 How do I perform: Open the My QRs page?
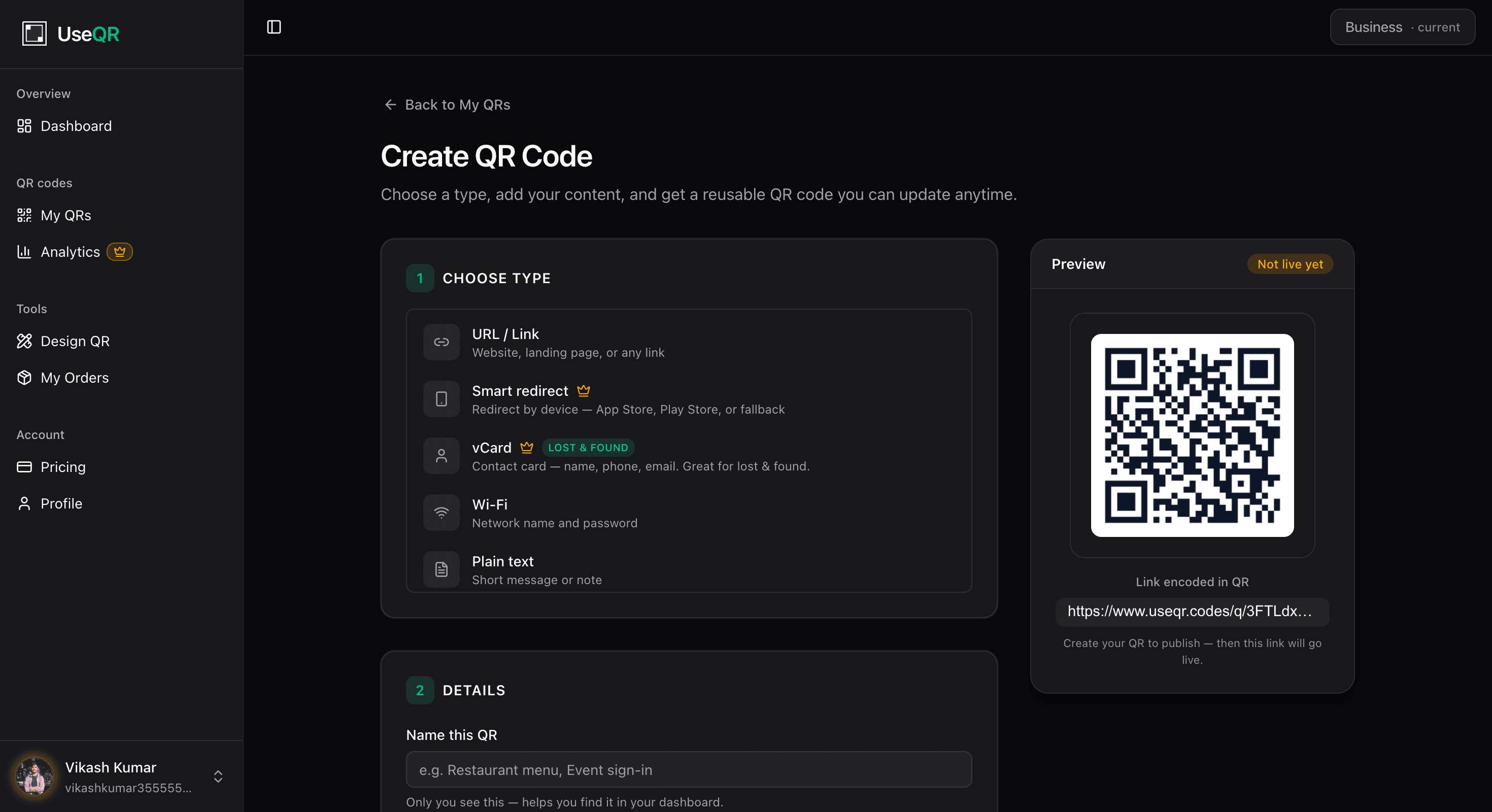65,215
